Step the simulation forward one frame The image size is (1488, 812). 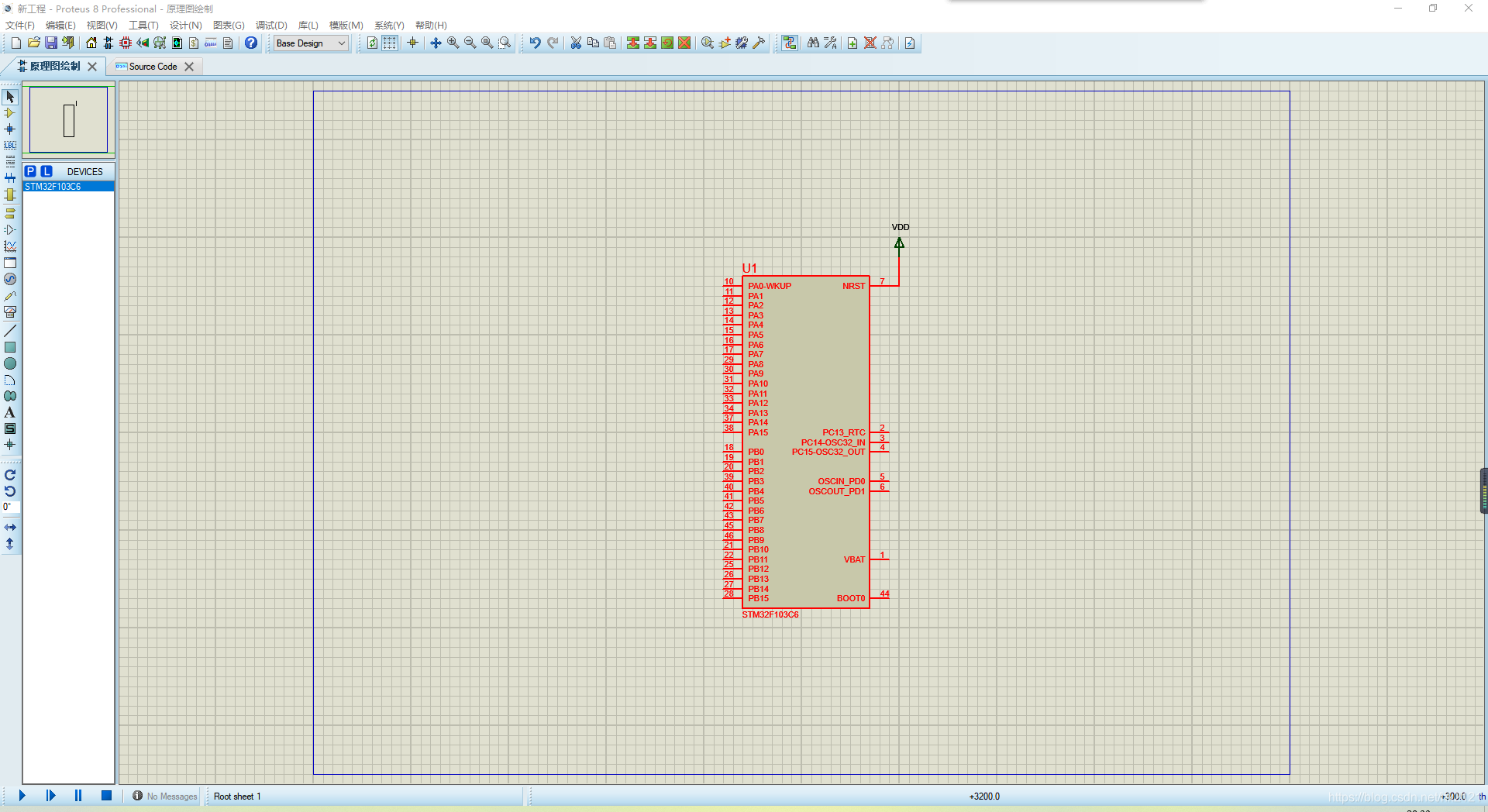50,796
